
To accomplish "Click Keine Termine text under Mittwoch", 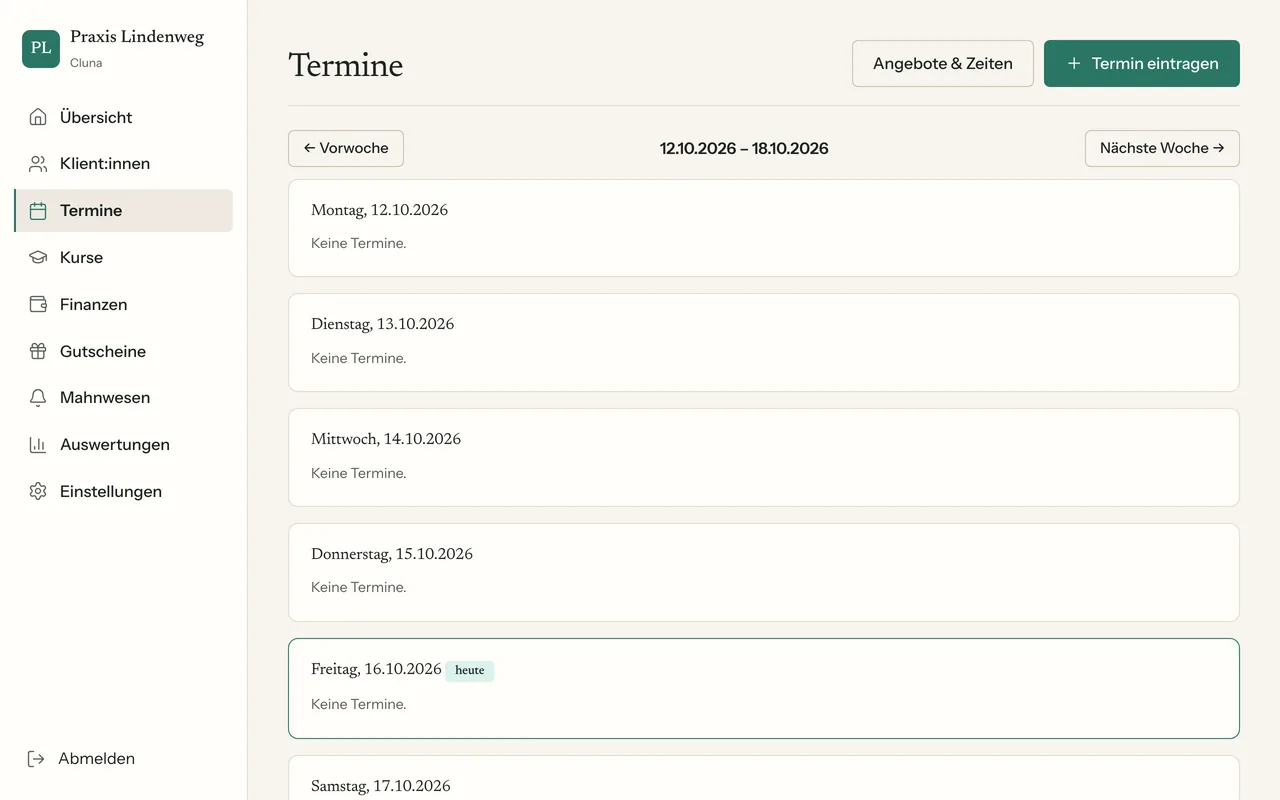I will tap(359, 474).
